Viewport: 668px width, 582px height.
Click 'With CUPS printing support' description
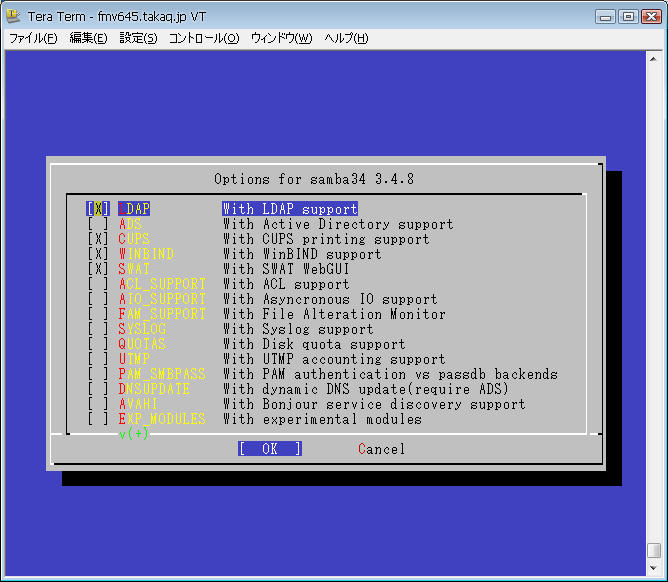pyautogui.click(x=326, y=239)
